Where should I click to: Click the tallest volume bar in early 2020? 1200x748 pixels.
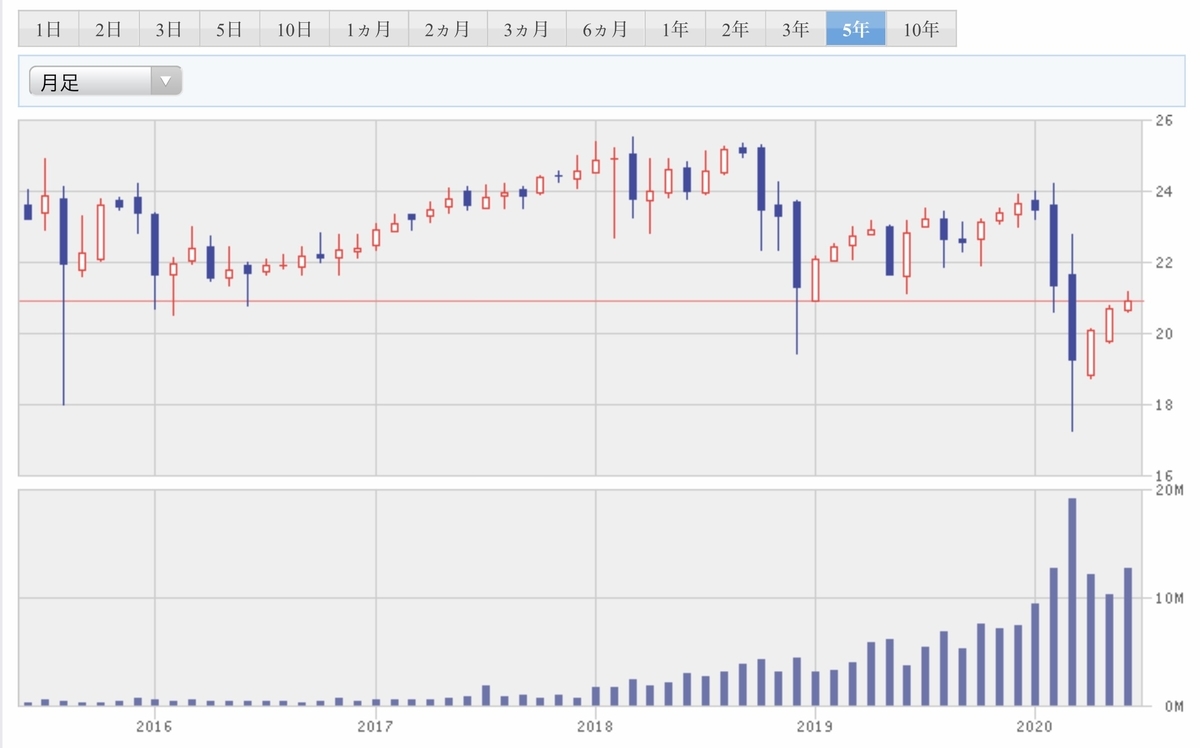(1072, 601)
